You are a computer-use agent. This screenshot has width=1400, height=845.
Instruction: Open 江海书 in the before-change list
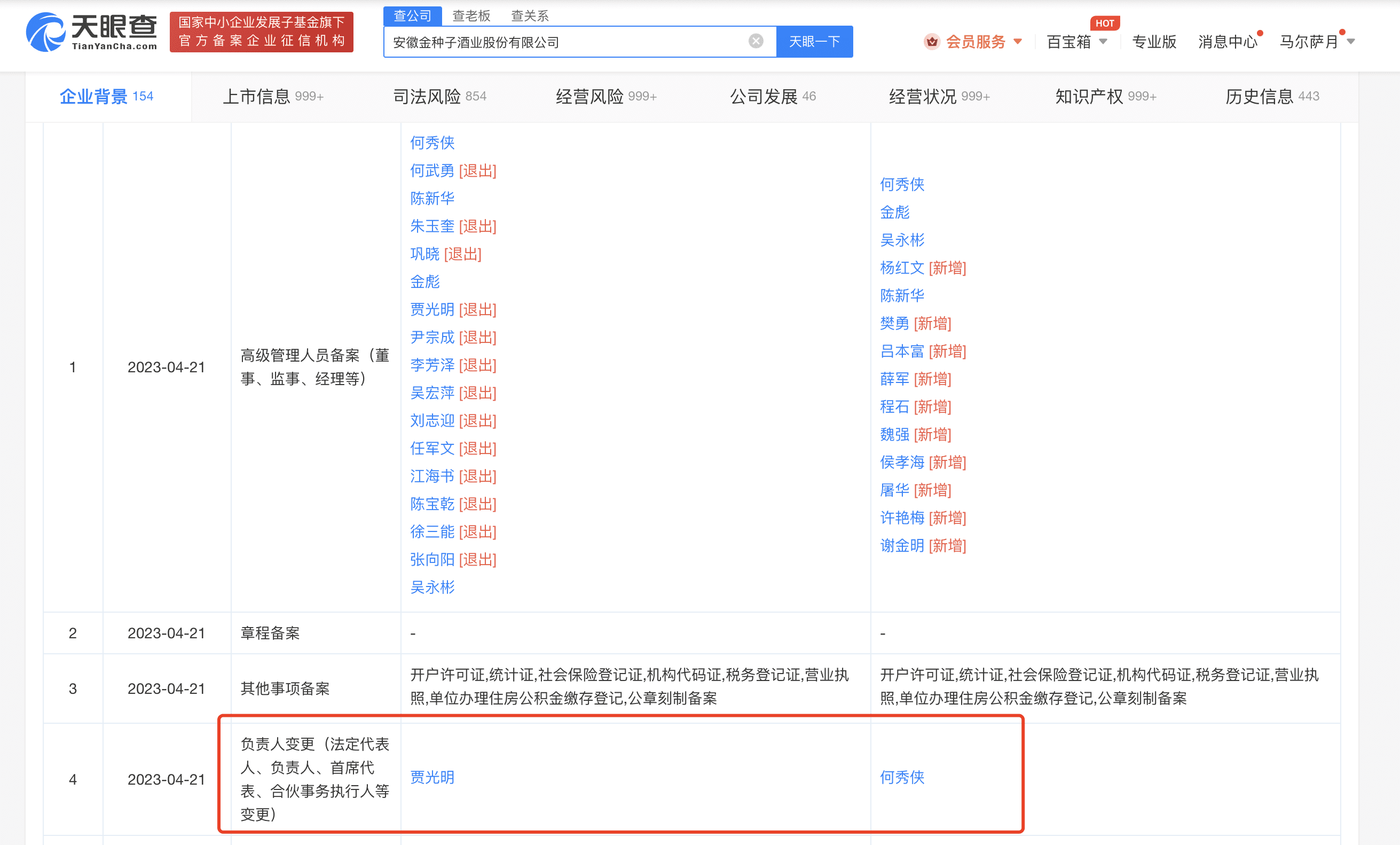(x=432, y=476)
